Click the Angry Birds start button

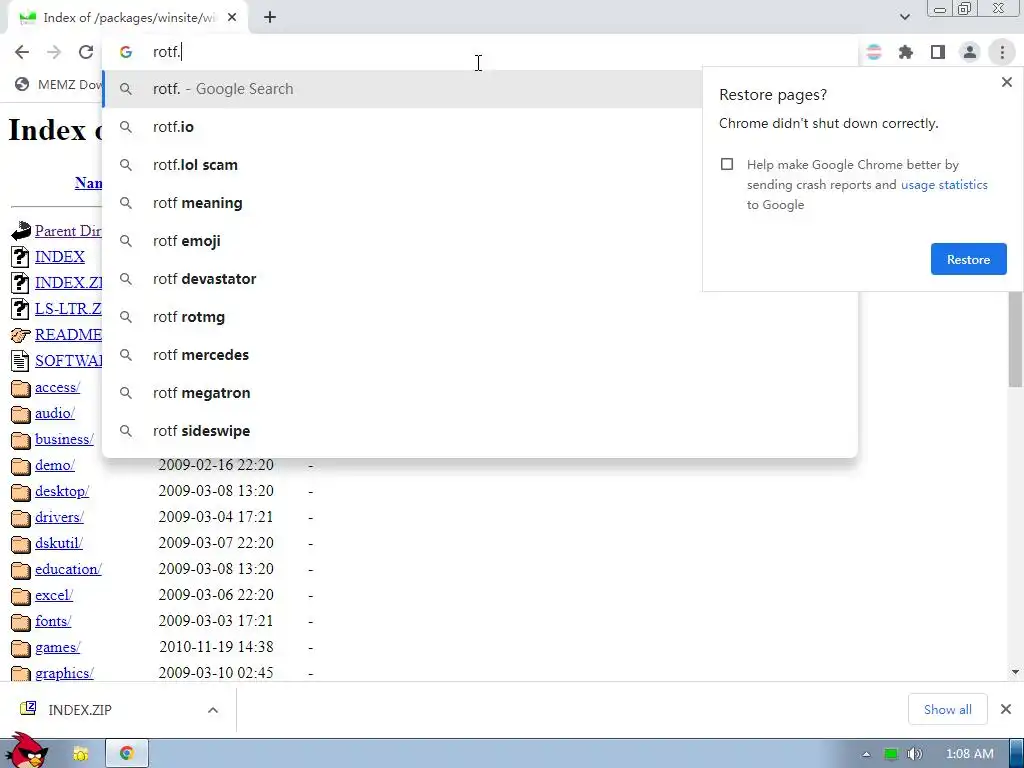pyautogui.click(x=25, y=751)
